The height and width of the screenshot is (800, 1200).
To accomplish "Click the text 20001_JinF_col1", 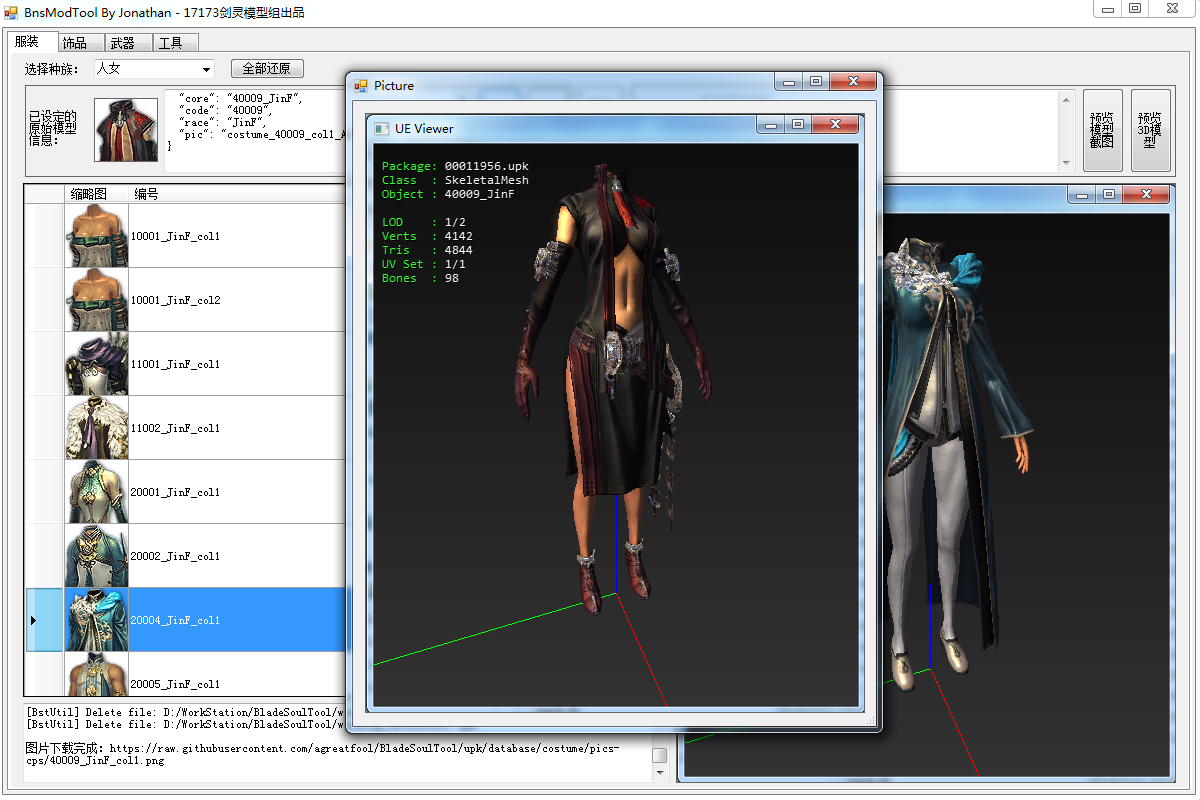I will (x=175, y=493).
